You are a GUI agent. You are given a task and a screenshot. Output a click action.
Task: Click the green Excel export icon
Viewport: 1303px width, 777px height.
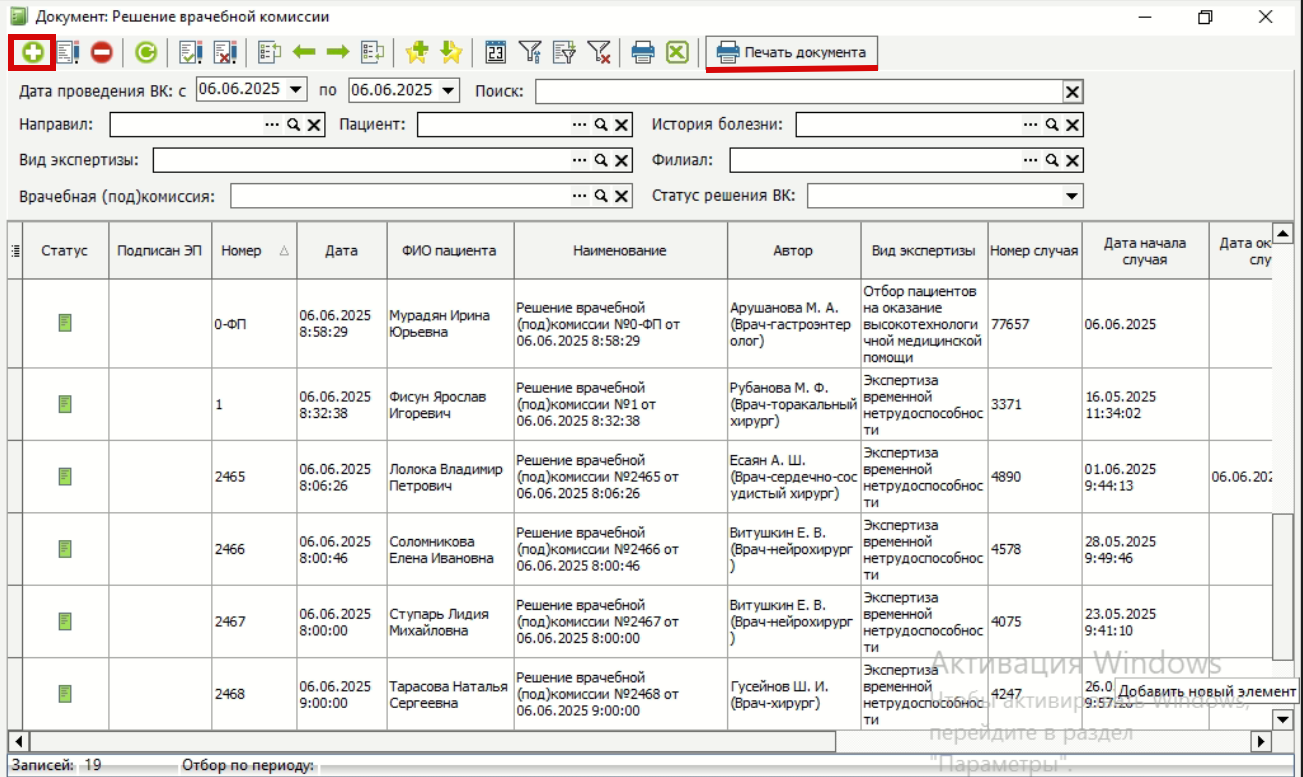(x=677, y=53)
